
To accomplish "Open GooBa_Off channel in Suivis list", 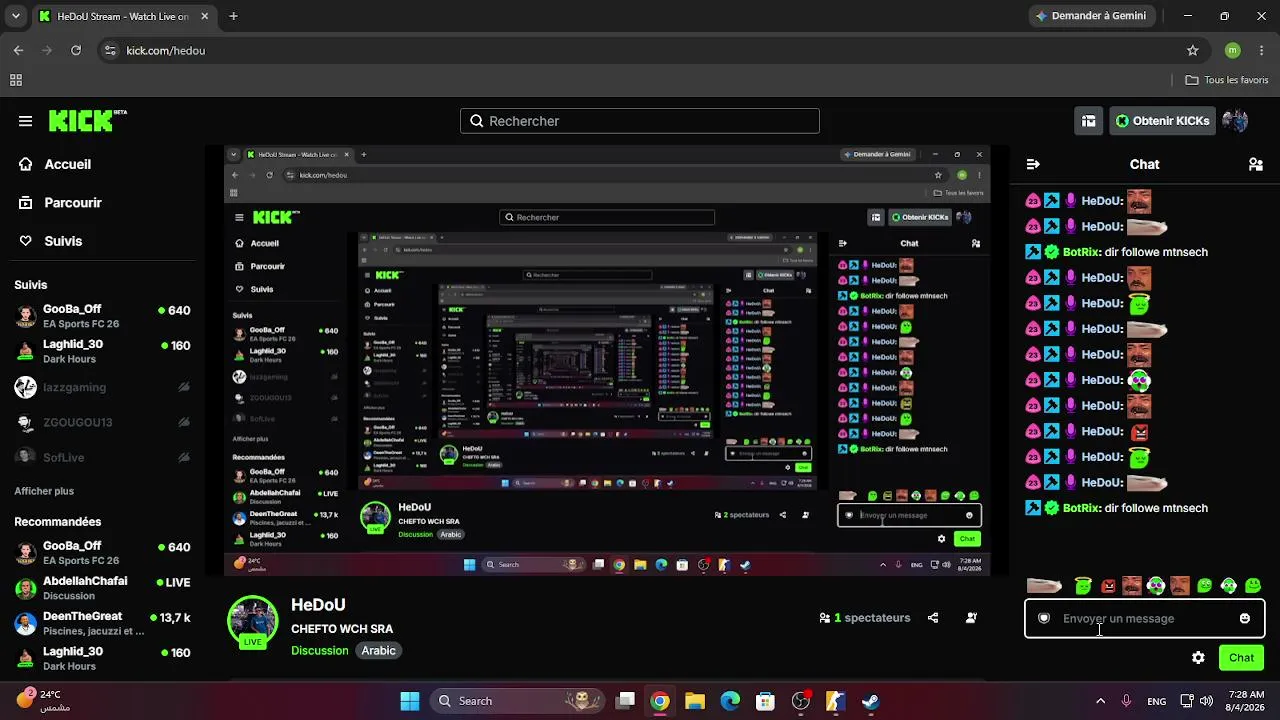I will pos(102,317).
